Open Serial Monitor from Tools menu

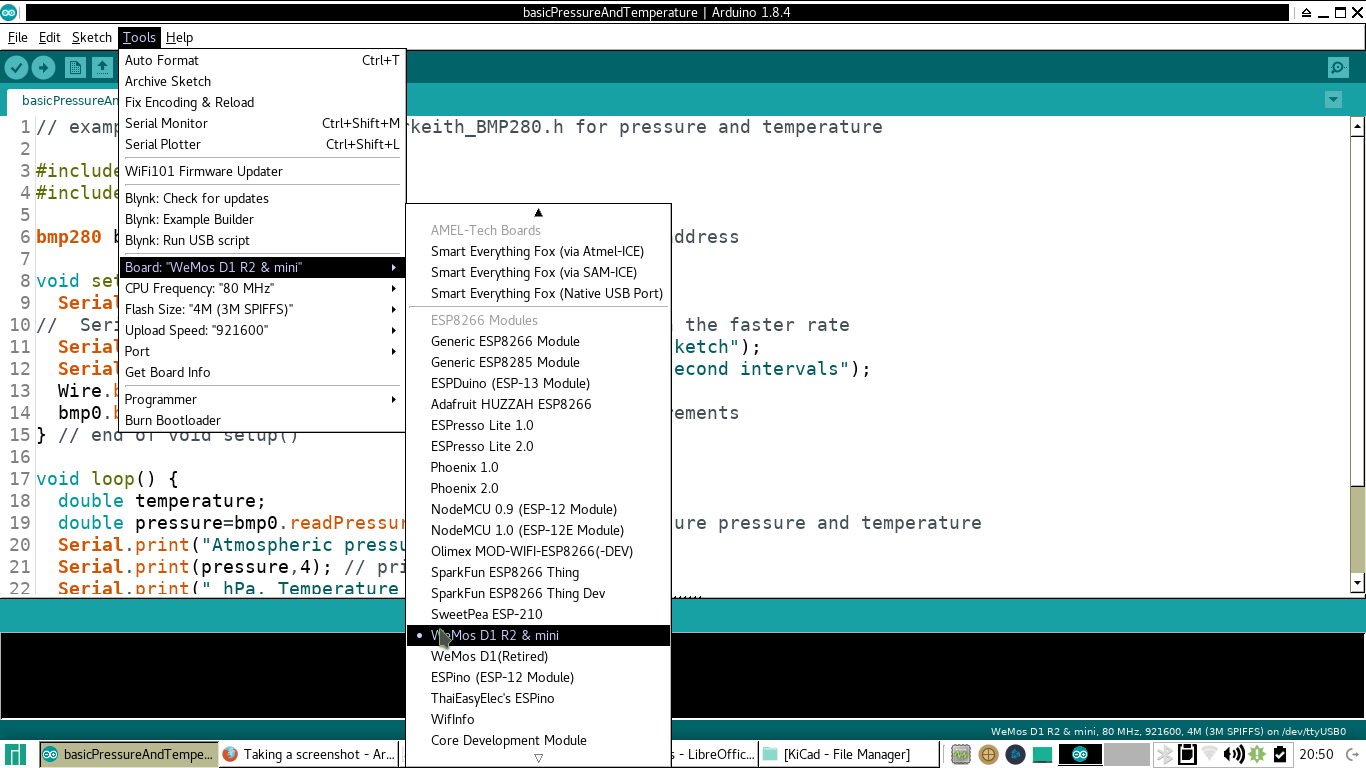coord(262,123)
